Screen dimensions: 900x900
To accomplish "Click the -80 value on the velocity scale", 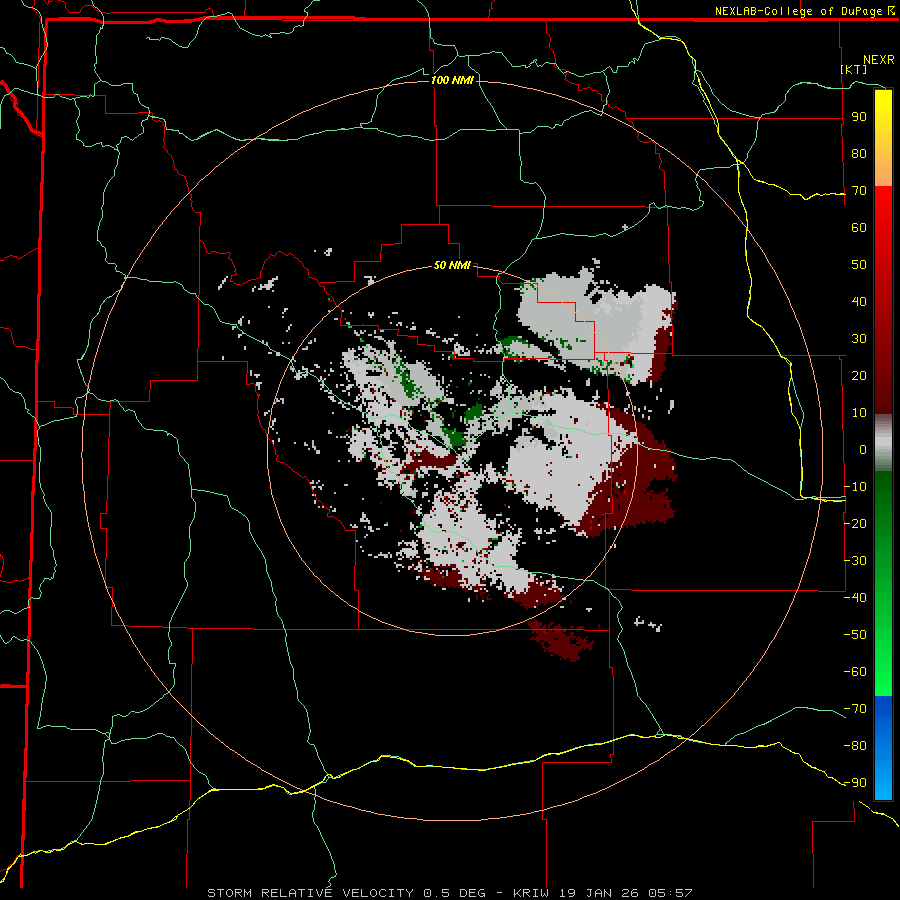I will point(855,746).
